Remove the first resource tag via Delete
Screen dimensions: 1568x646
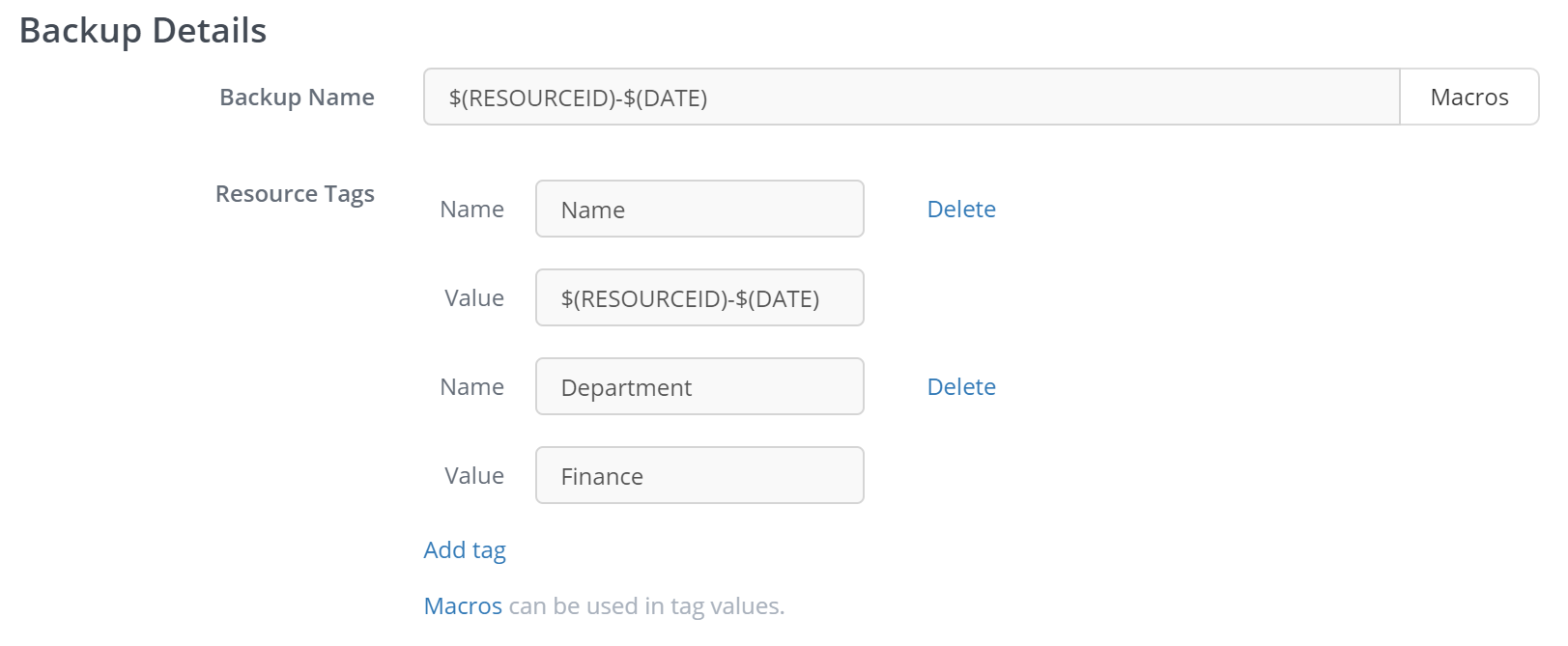[960, 209]
